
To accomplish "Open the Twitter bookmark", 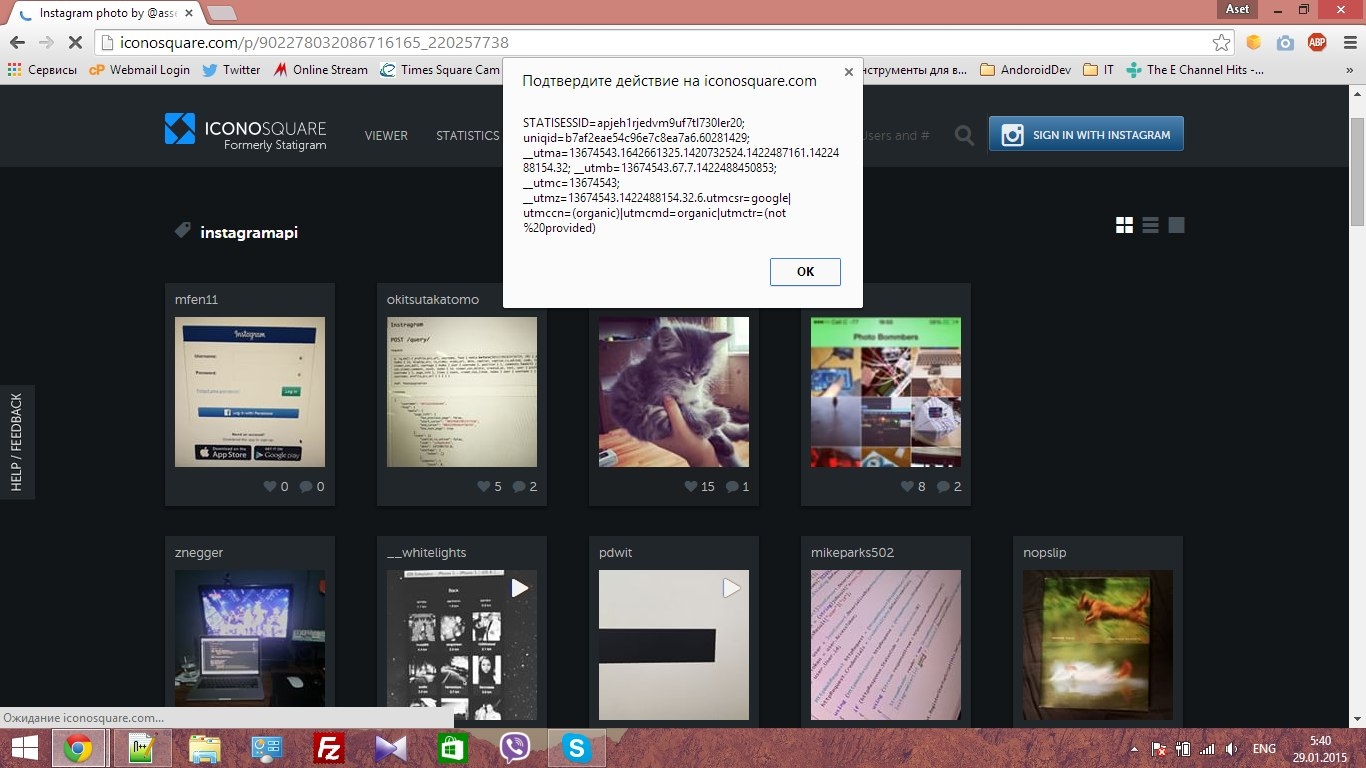I will tap(231, 70).
